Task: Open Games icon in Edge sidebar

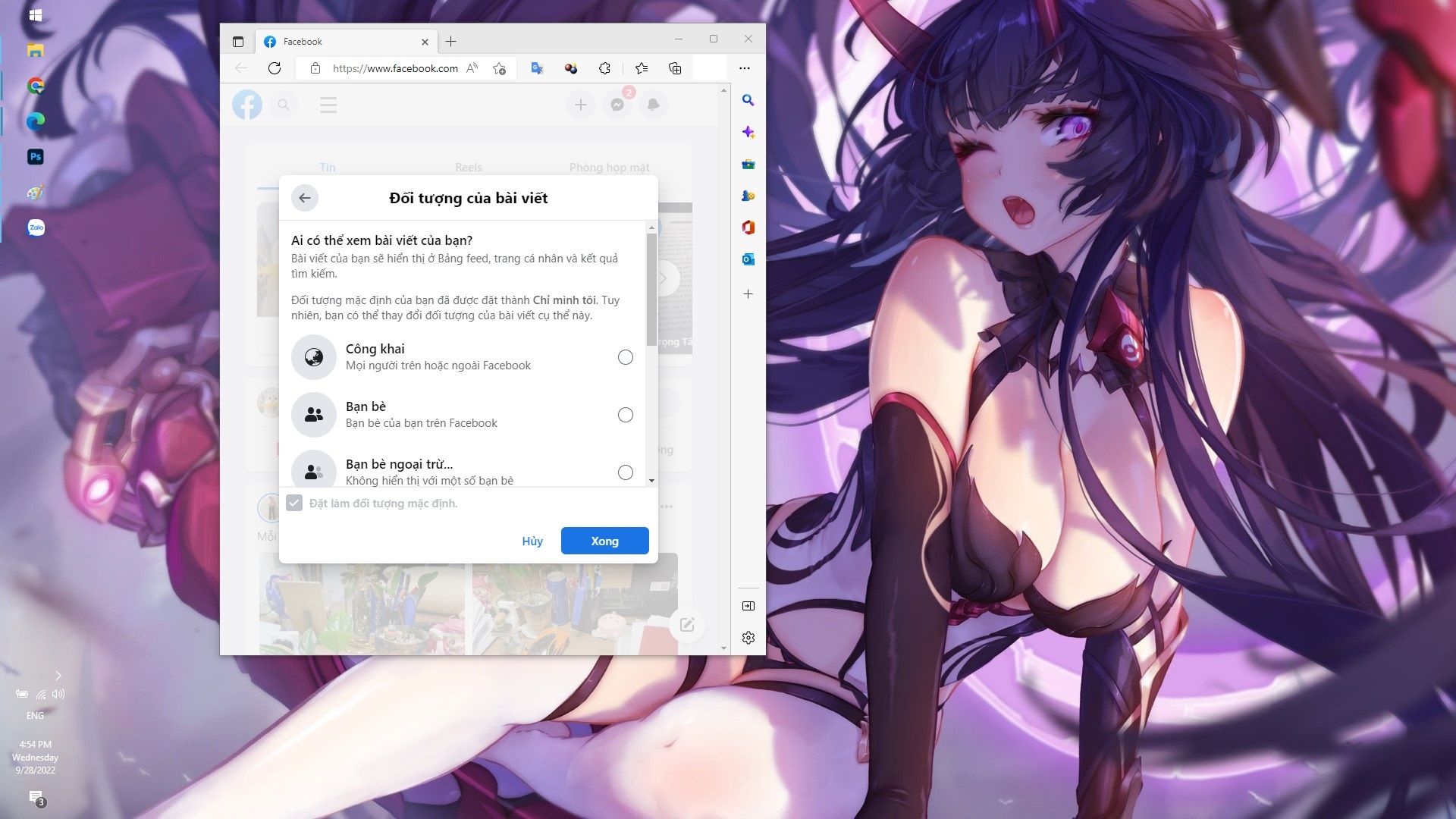Action: [x=748, y=196]
